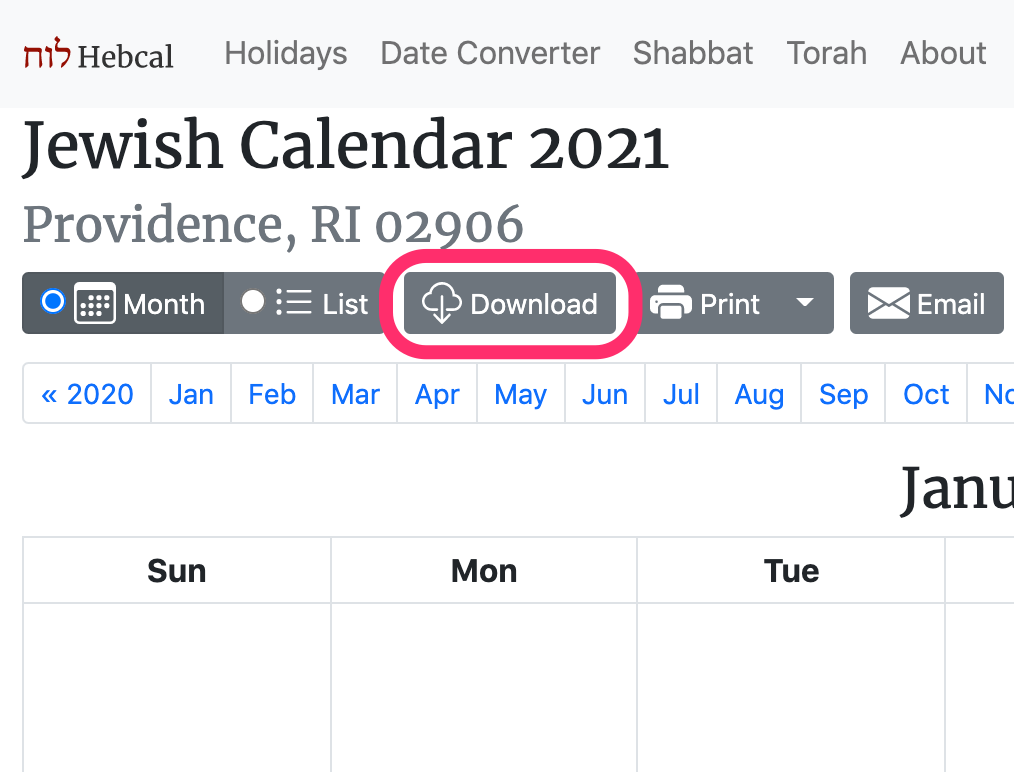Jump to September in the month bar

point(843,394)
